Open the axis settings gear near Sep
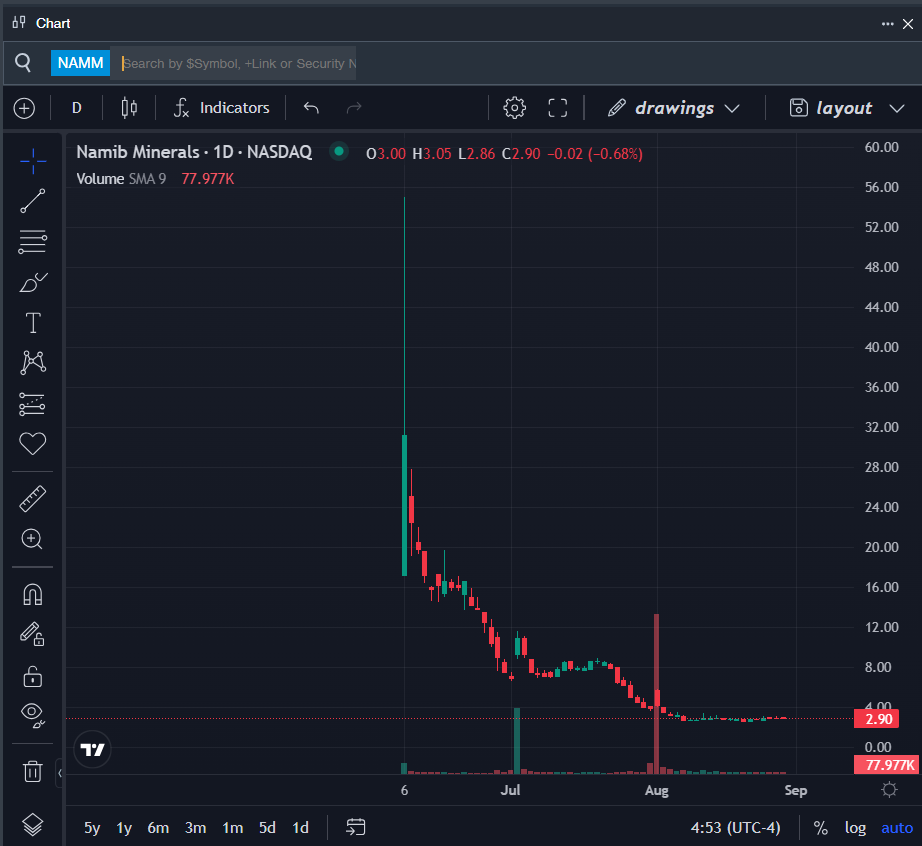 (889, 790)
